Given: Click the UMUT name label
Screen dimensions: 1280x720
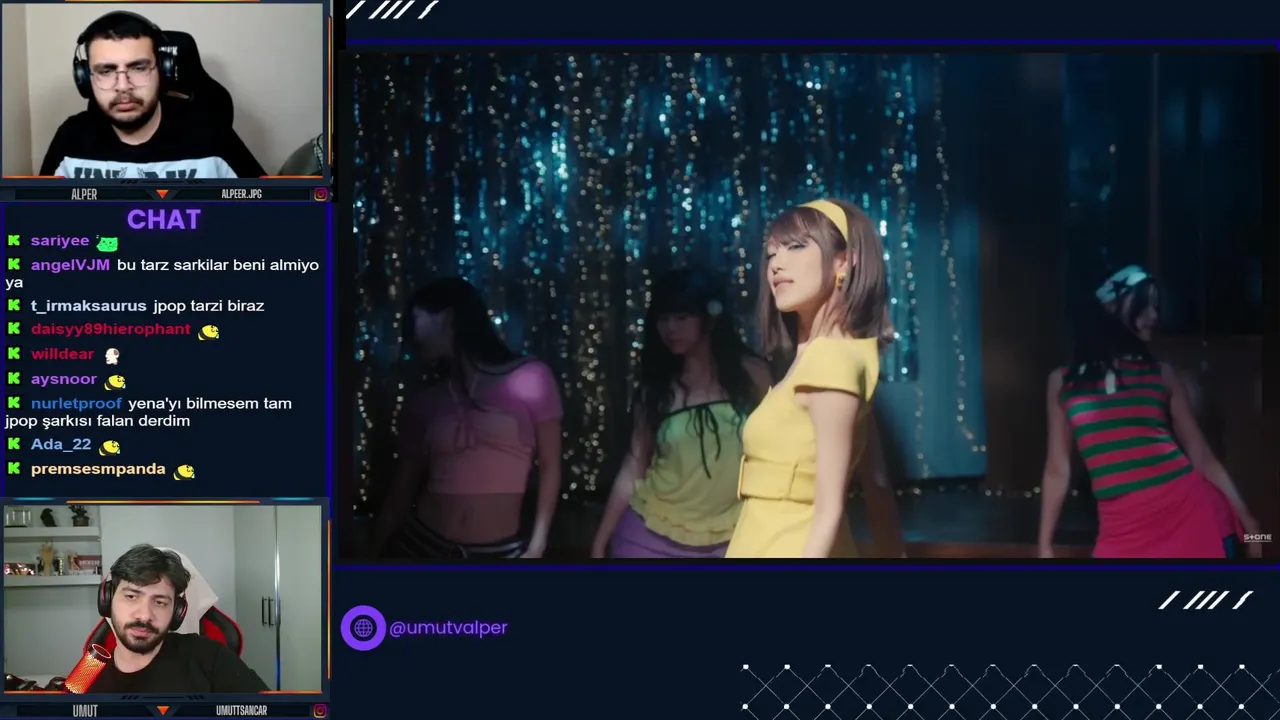Looking at the screenshot, I should tap(85, 711).
